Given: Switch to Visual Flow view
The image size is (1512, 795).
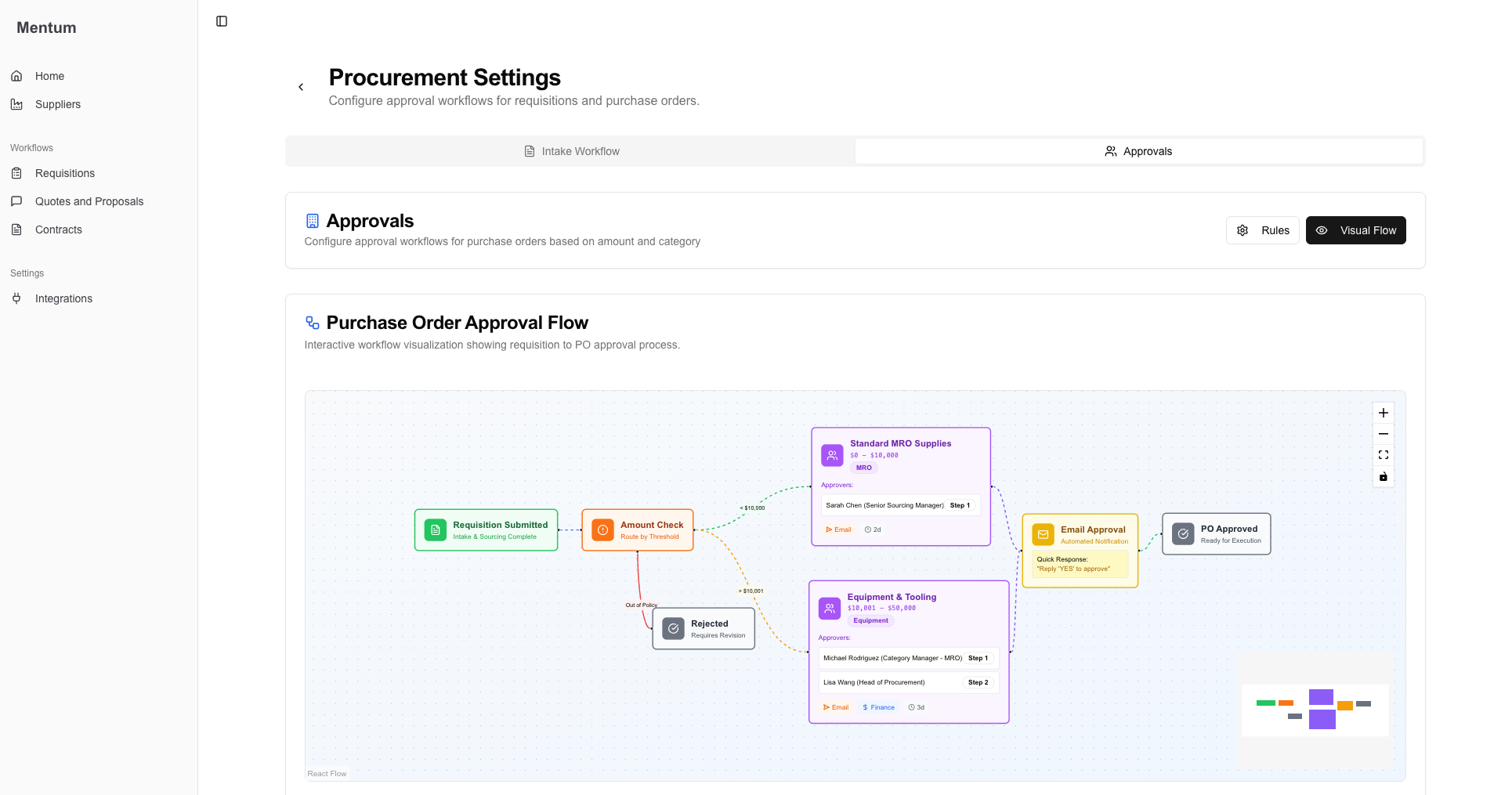Looking at the screenshot, I should point(1355,230).
